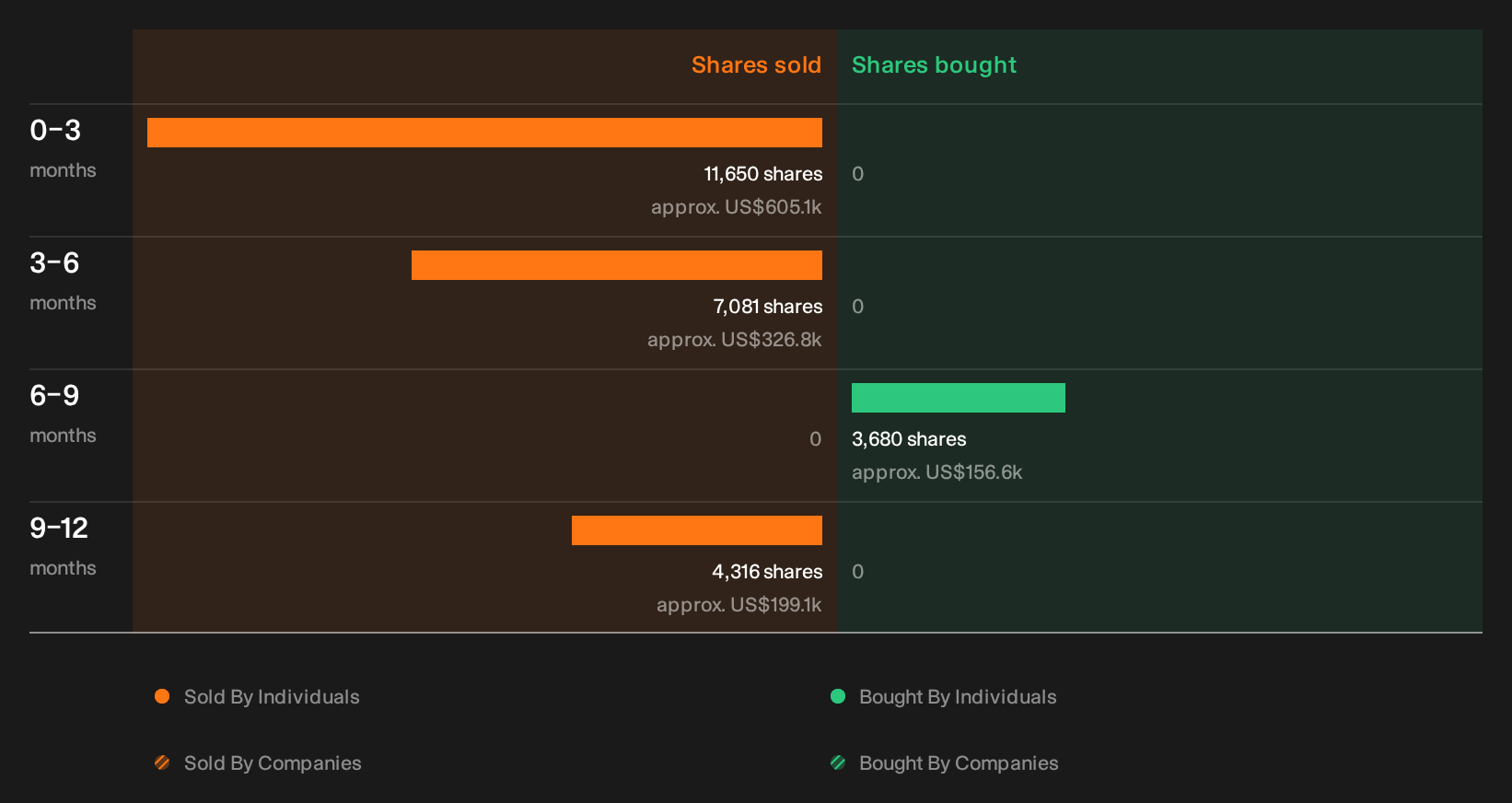This screenshot has width=1512, height=803.
Task: Click the 11,650 shares value
Action: click(x=763, y=174)
